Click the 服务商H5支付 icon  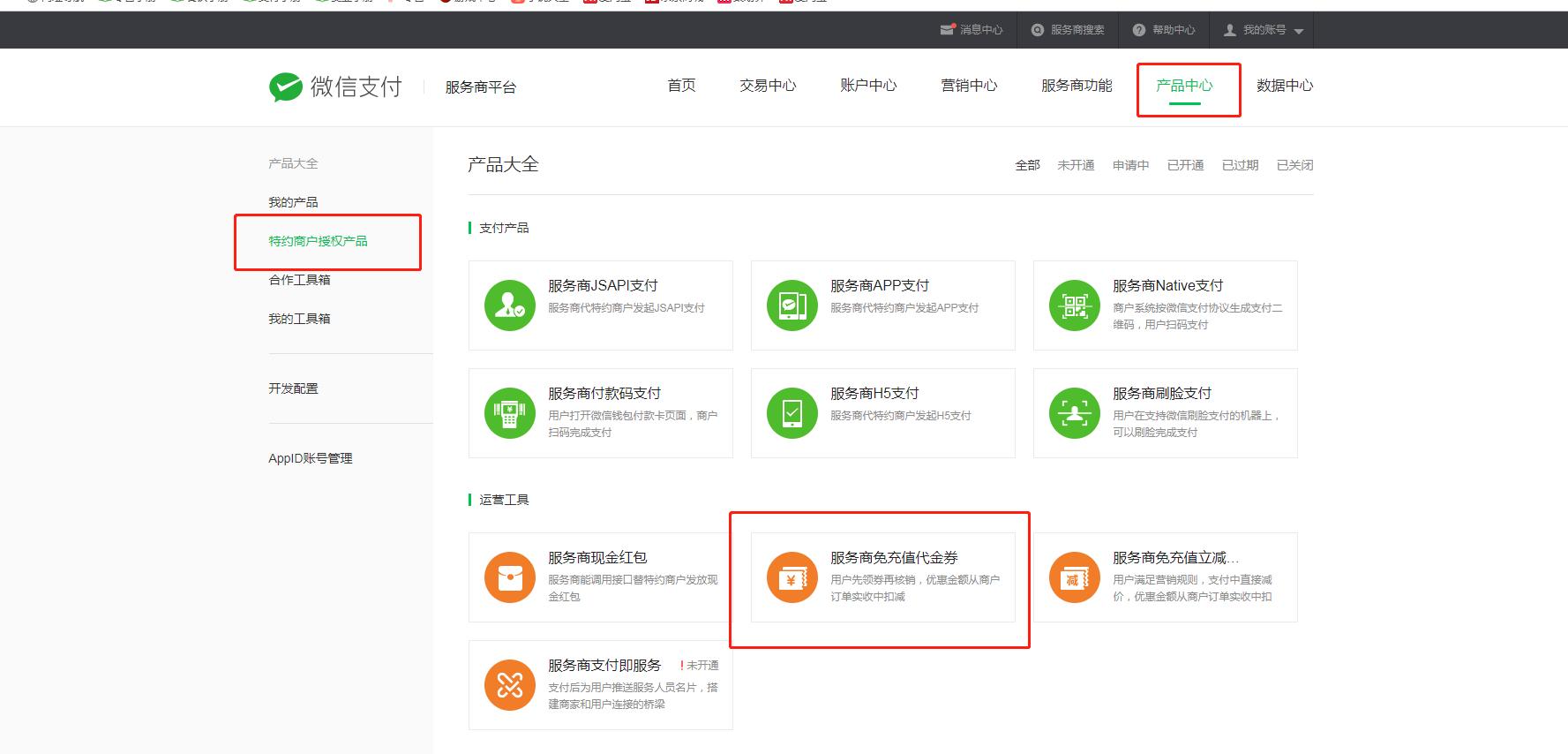click(x=792, y=413)
